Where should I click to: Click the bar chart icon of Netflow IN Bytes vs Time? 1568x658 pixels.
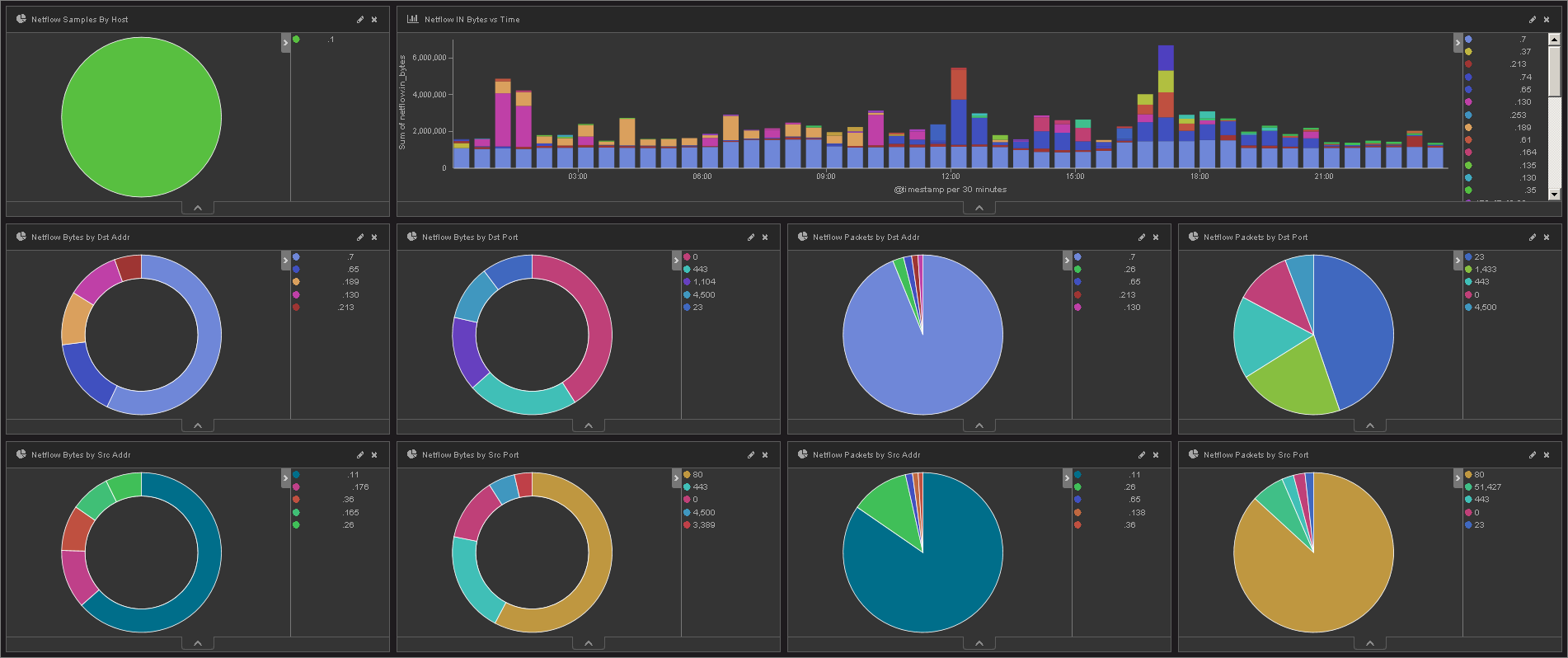click(x=412, y=19)
